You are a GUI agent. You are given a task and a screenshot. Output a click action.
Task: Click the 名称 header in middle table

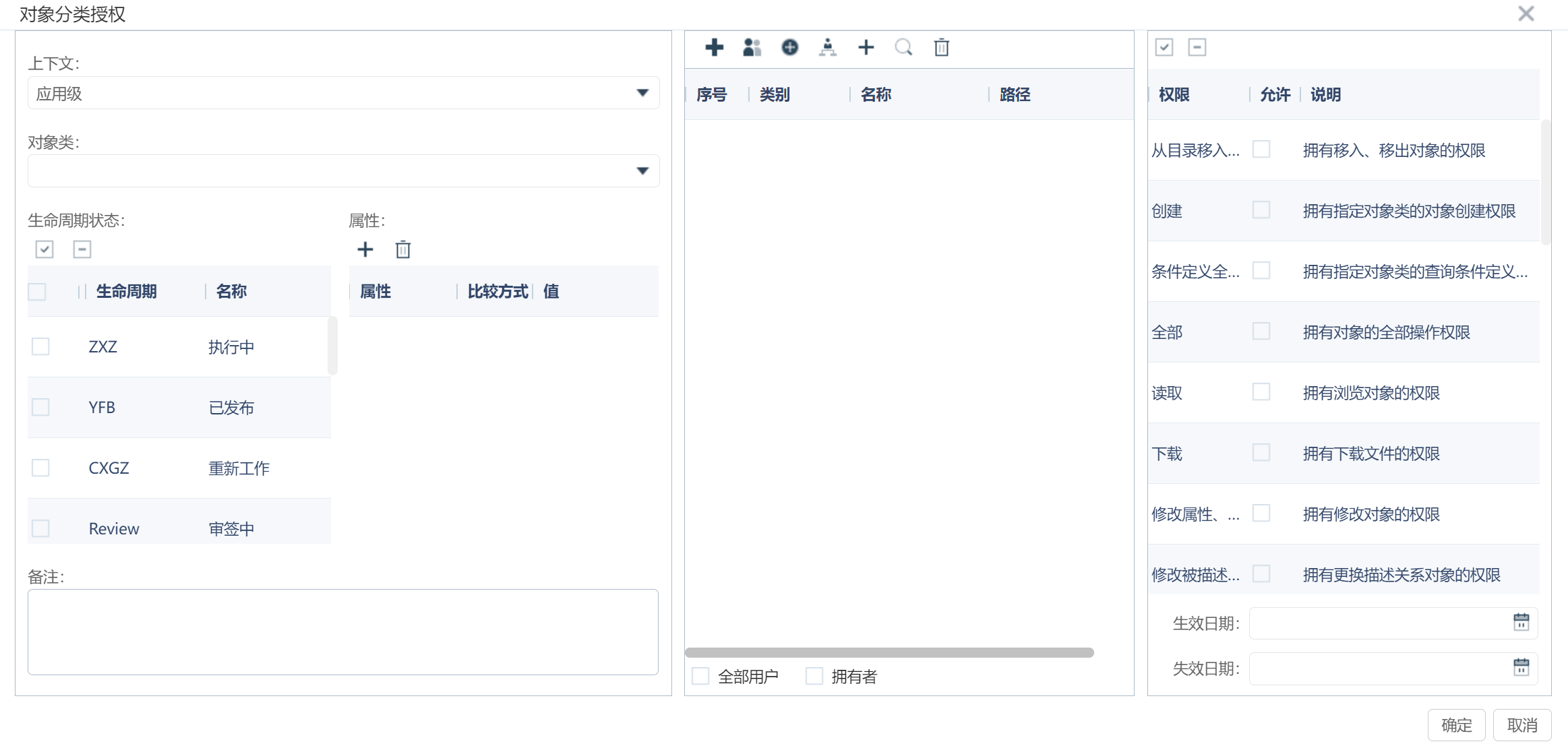click(876, 94)
